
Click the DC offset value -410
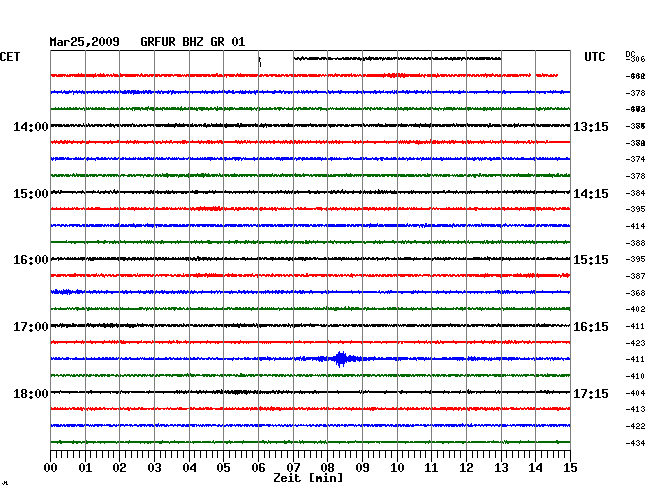point(635,376)
